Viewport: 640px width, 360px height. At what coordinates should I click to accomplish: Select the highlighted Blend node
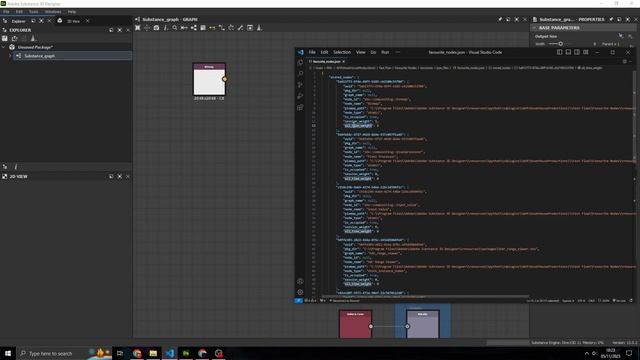coord(423,324)
